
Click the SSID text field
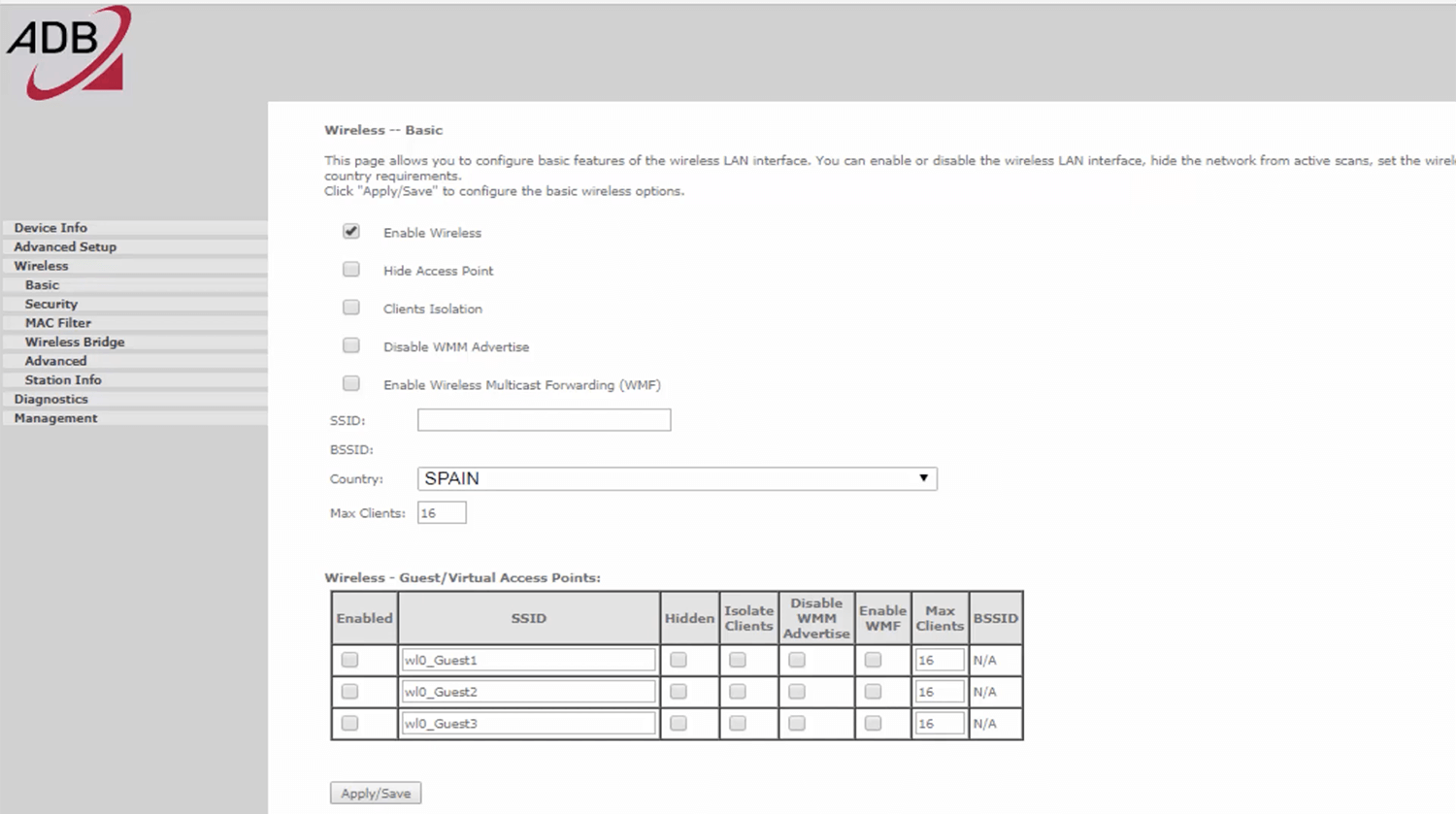544,420
